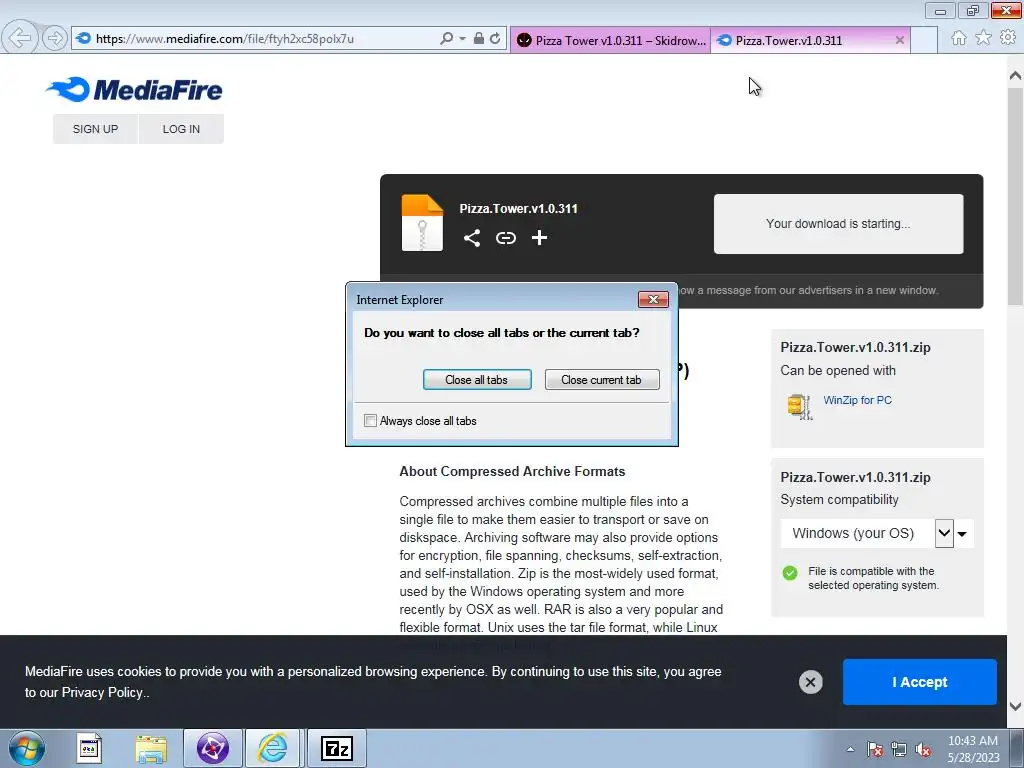Open the Windows Start orb
1024x768 pixels.
[x=27, y=748]
